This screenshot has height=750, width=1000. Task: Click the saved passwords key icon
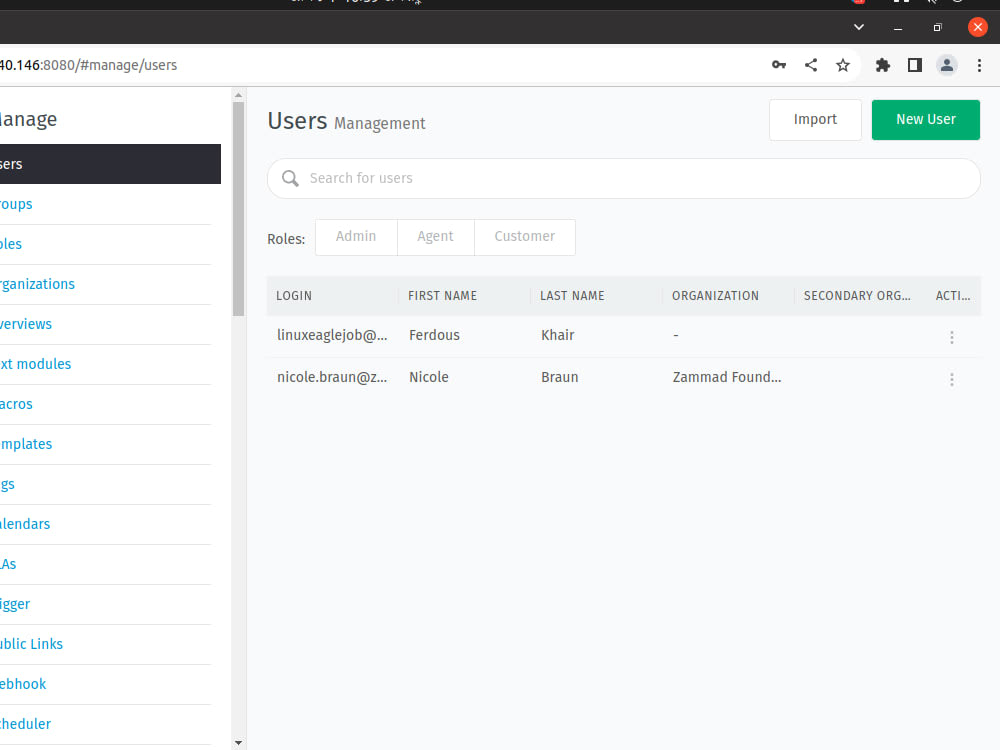[779, 65]
